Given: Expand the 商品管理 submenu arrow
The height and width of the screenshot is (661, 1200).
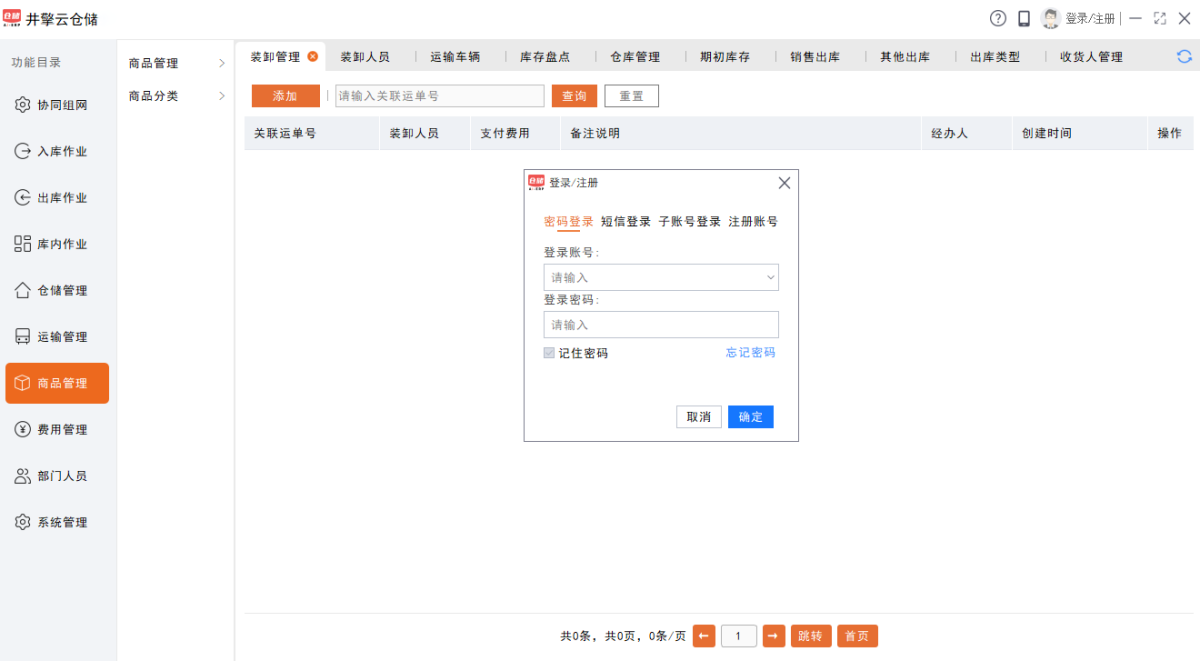Looking at the screenshot, I should click(x=222, y=63).
